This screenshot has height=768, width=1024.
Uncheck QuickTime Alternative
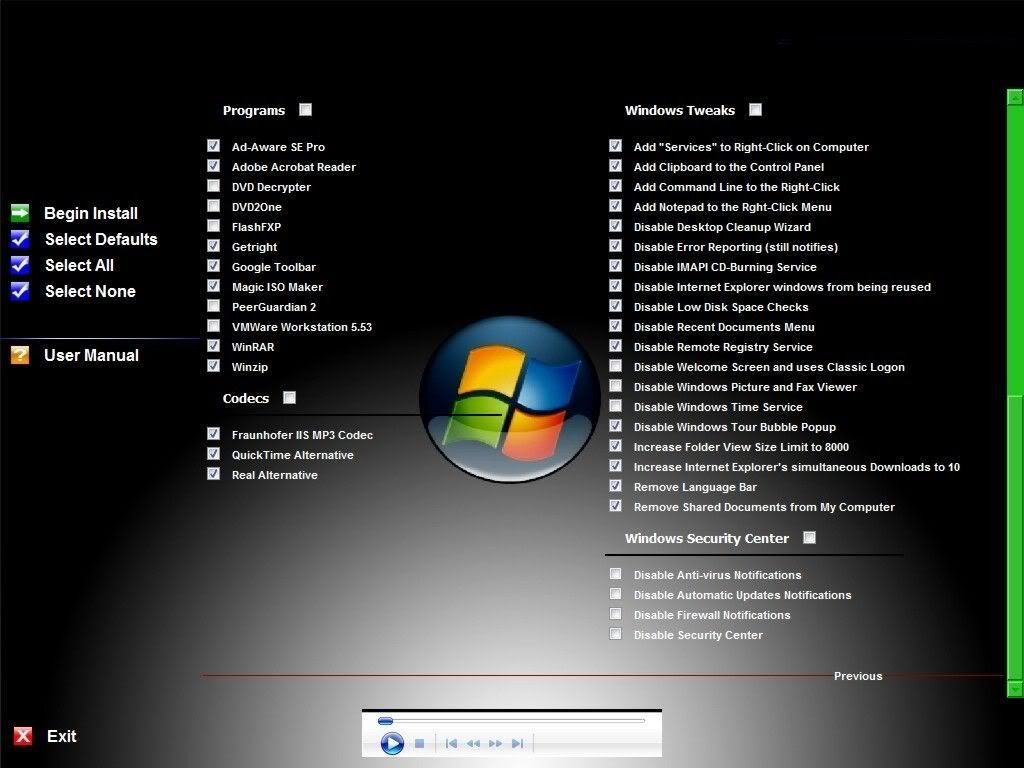[x=214, y=454]
